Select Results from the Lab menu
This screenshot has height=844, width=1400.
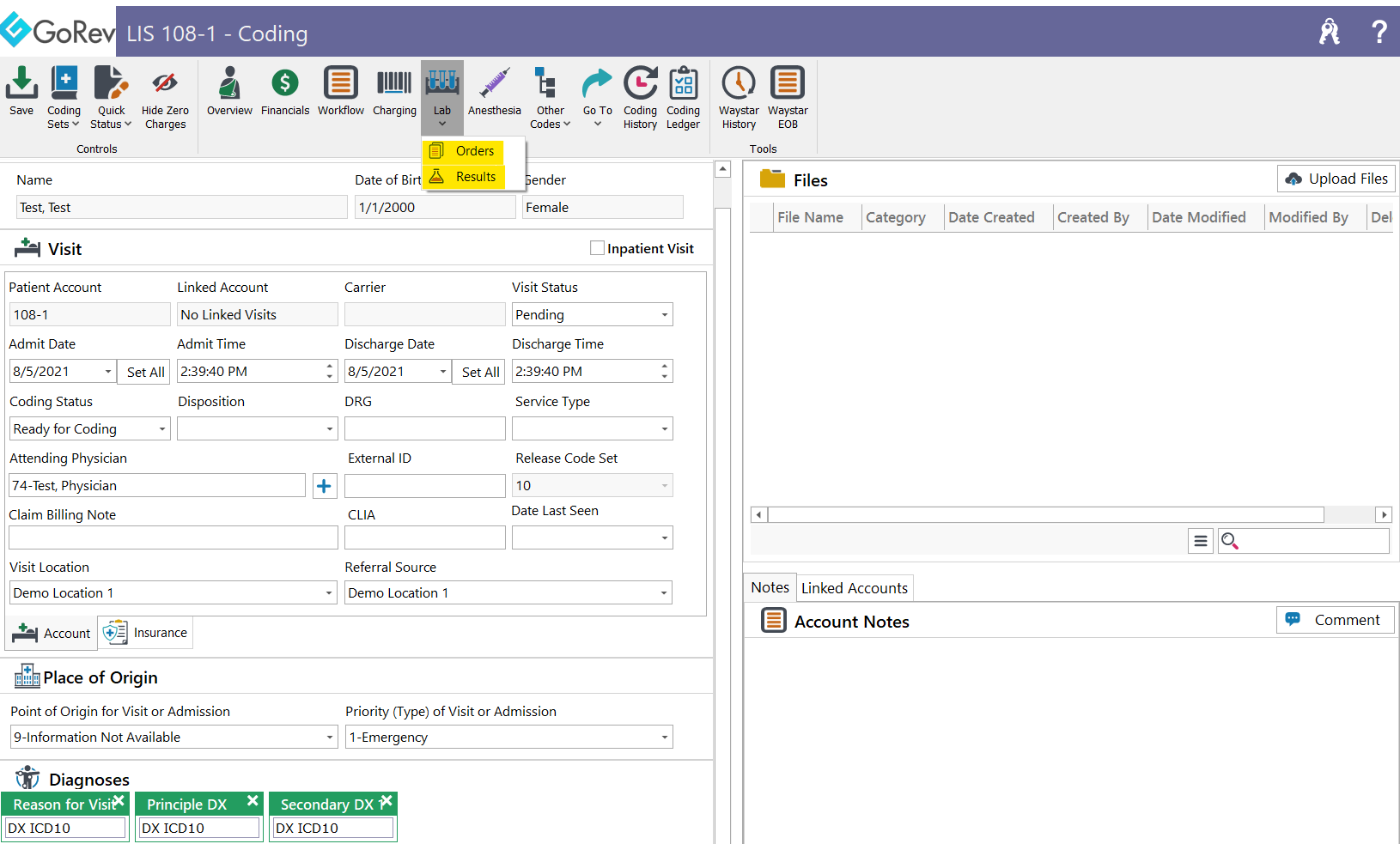[464, 177]
